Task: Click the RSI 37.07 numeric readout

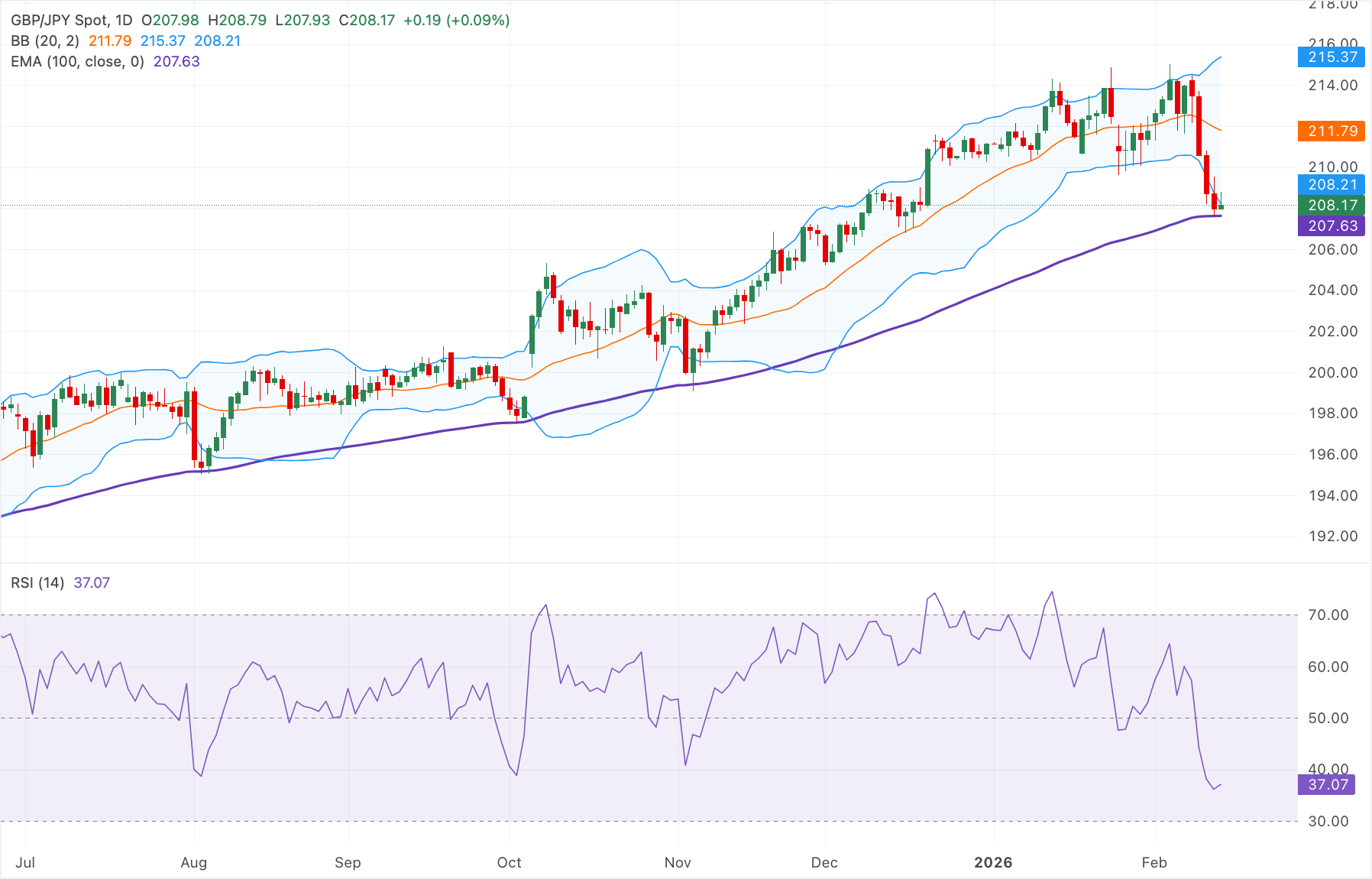Action: tap(91, 582)
